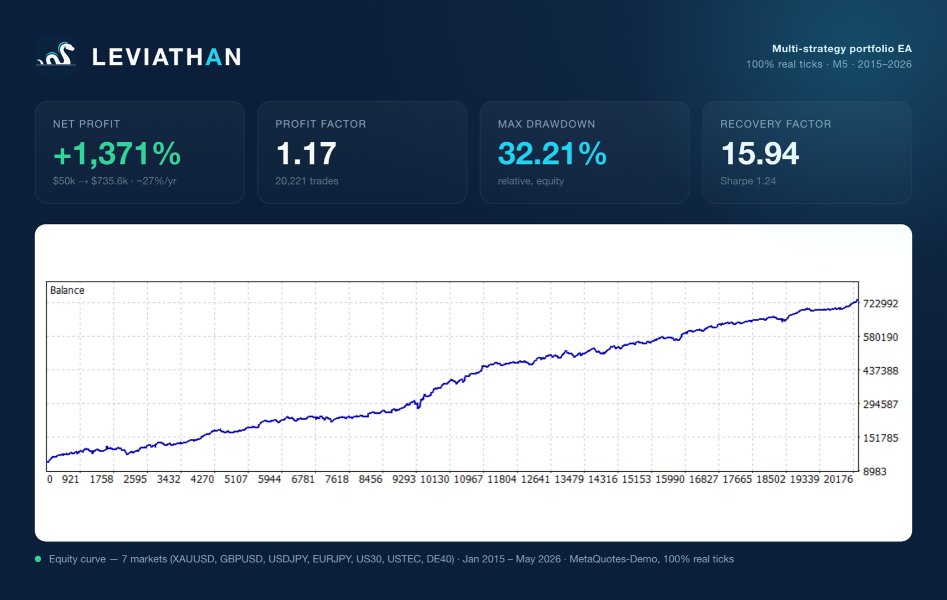Click the 15990 x-axis tick label

[670, 479]
